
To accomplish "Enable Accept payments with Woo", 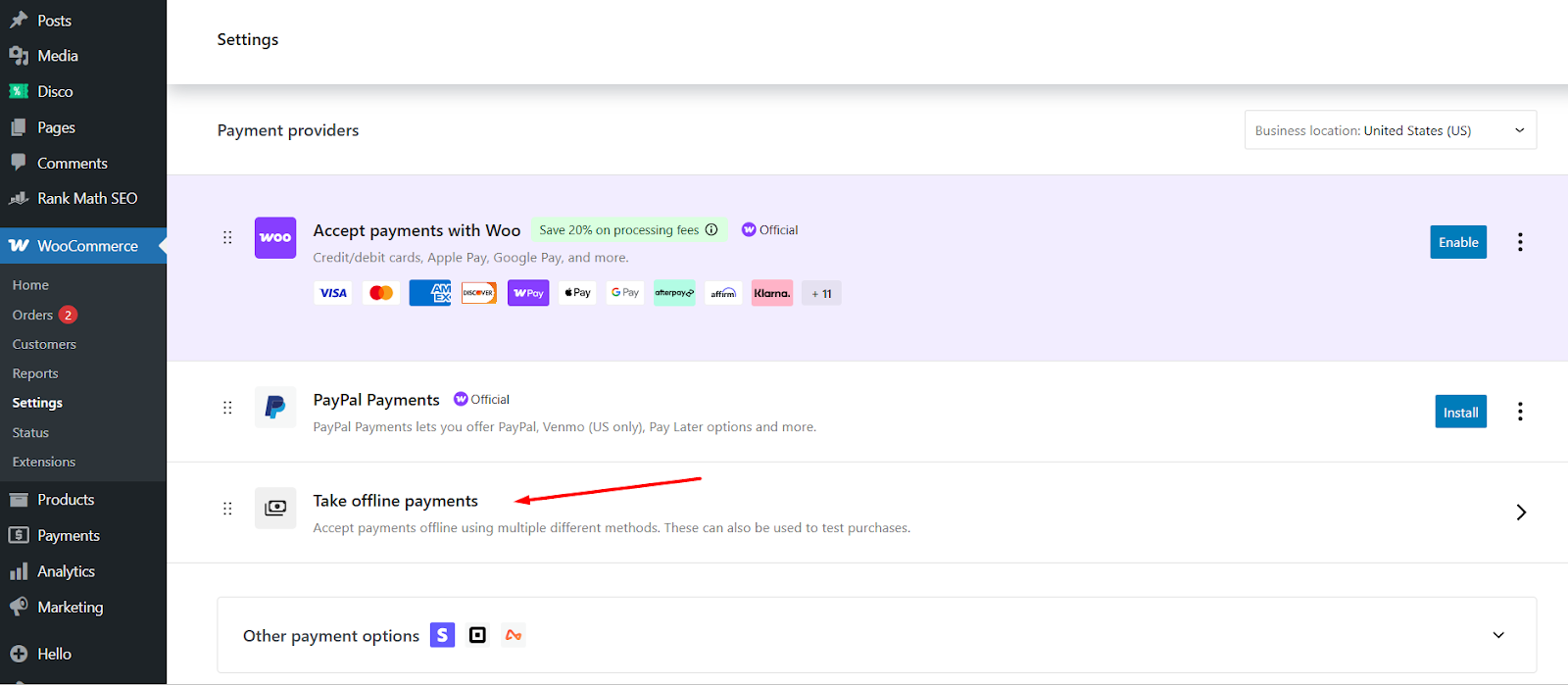I will tap(1458, 242).
